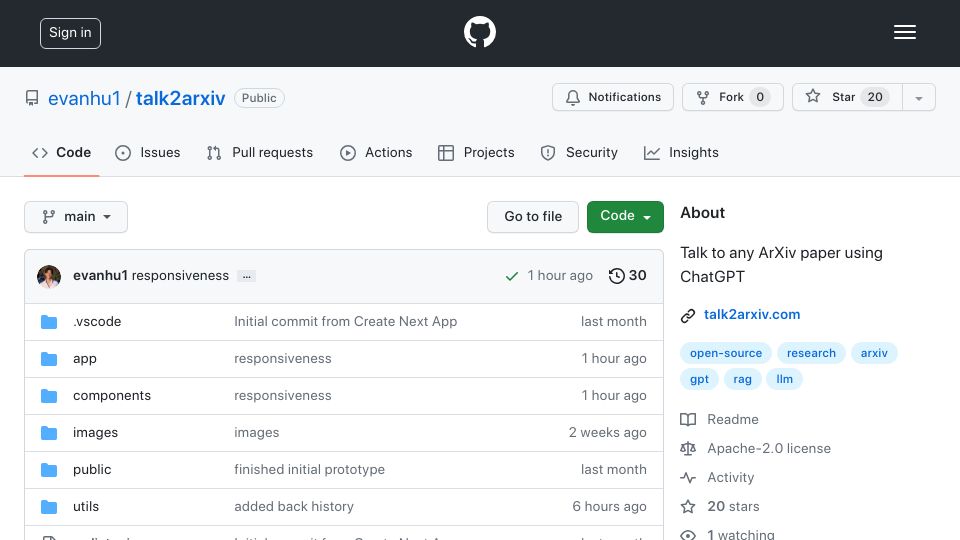960x540 pixels.
Task: Expand the main branch selector
Action: 76,217
